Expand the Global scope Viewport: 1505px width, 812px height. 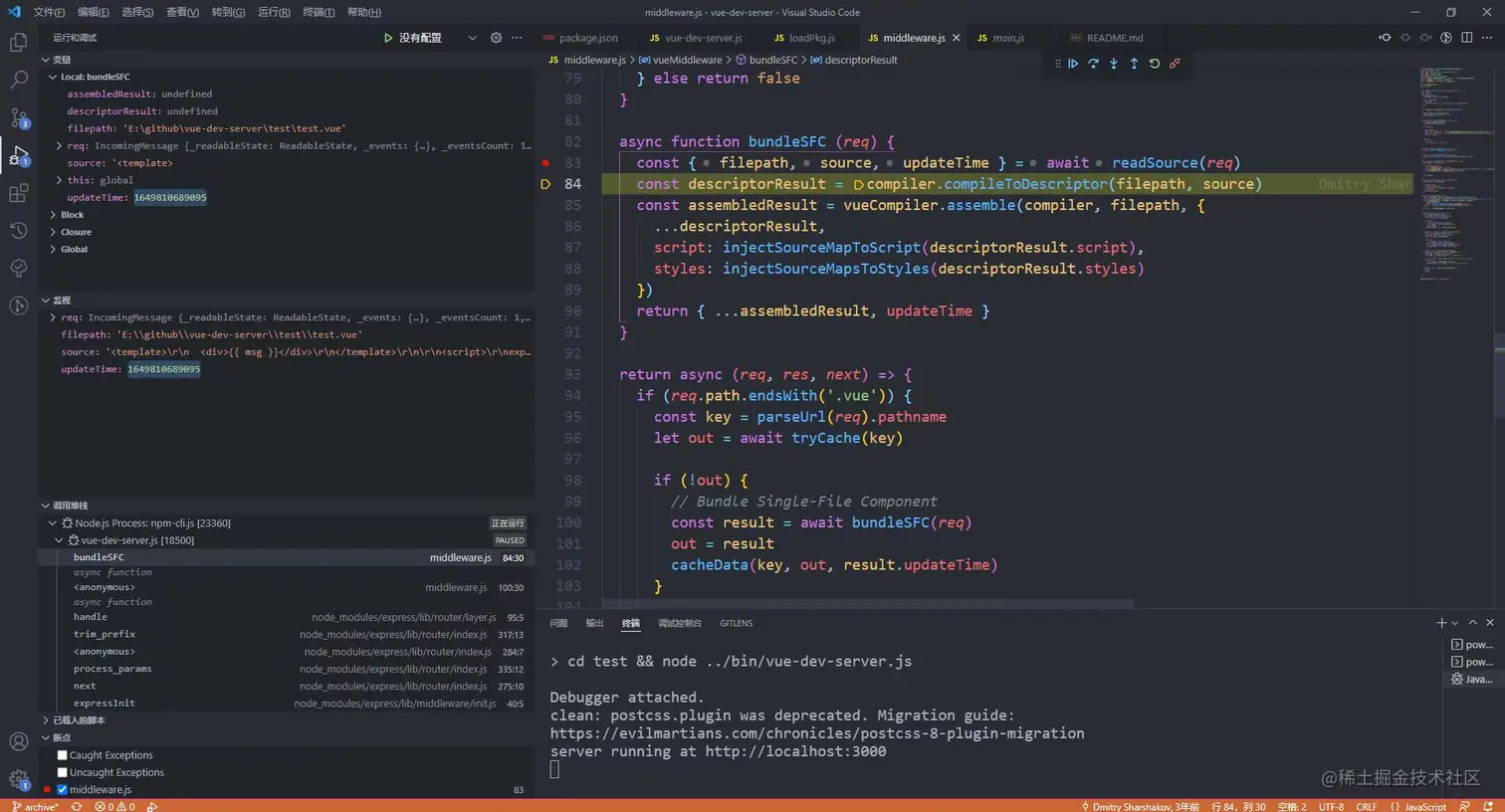click(52, 250)
